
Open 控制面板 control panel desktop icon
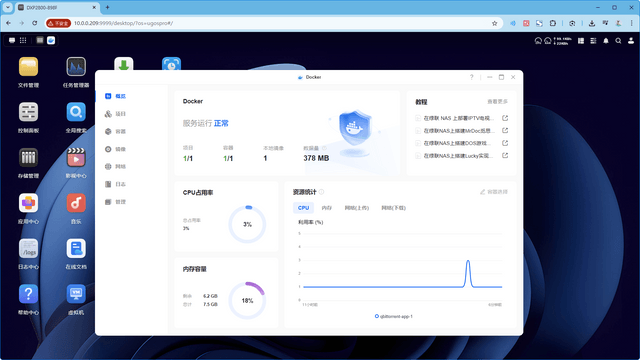pos(28,112)
